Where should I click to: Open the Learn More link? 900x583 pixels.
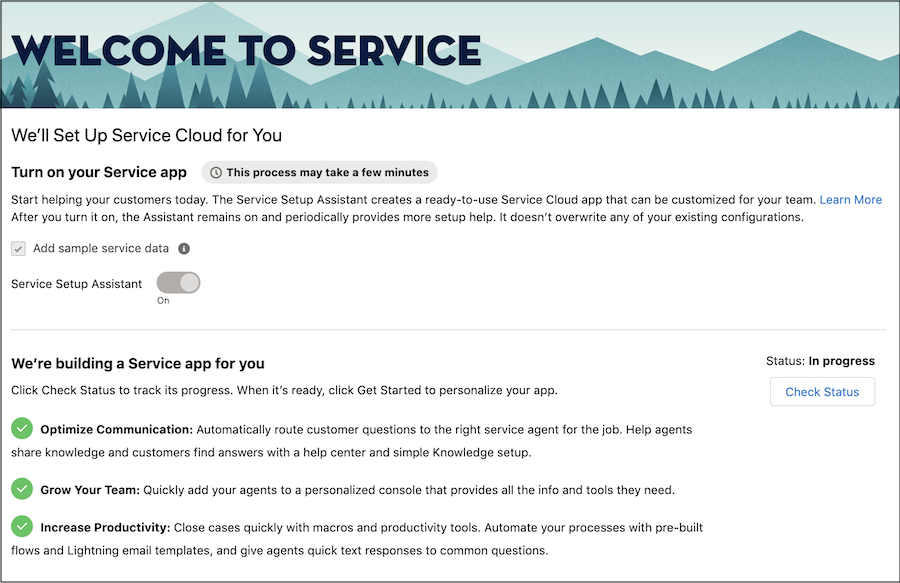click(851, 200)
